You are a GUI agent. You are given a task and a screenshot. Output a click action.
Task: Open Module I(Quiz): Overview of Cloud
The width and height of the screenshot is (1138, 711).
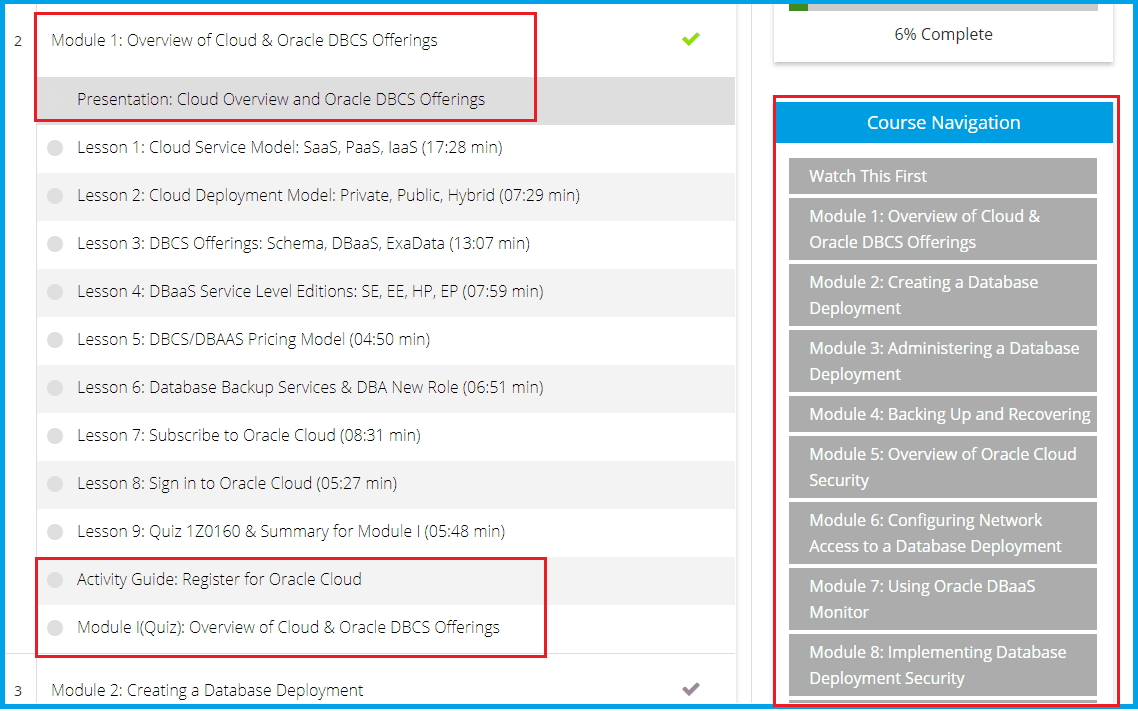[288, 627]
